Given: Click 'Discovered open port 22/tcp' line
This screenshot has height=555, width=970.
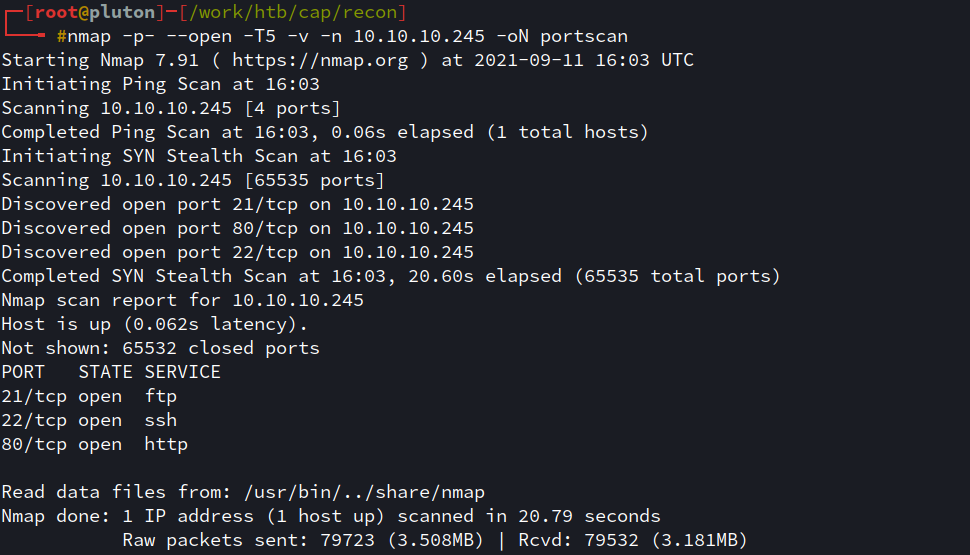Looking at the screenshot, I should tap(238, 252).
